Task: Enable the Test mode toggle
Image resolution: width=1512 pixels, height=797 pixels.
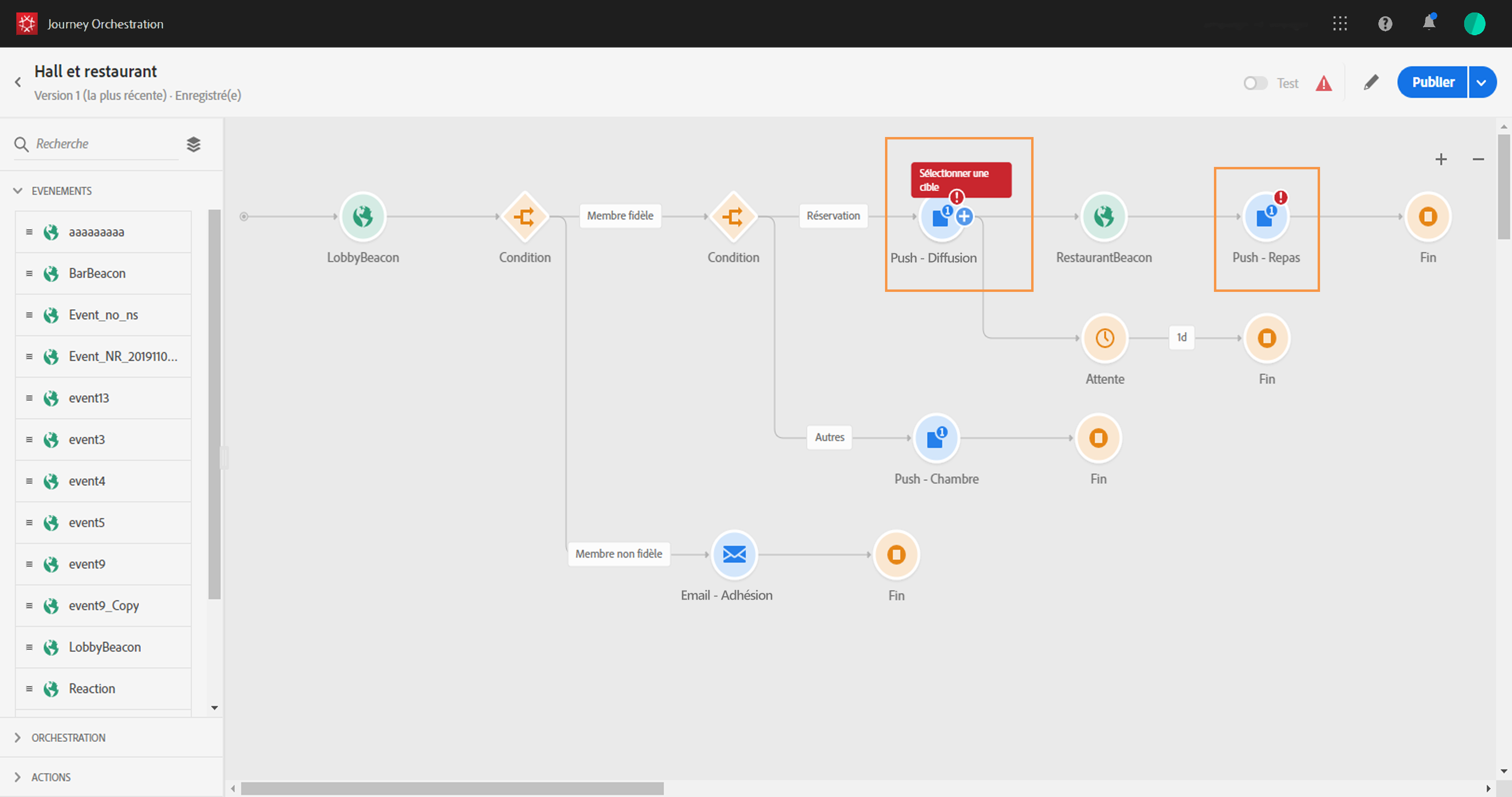Action: tap(1255, 83)
